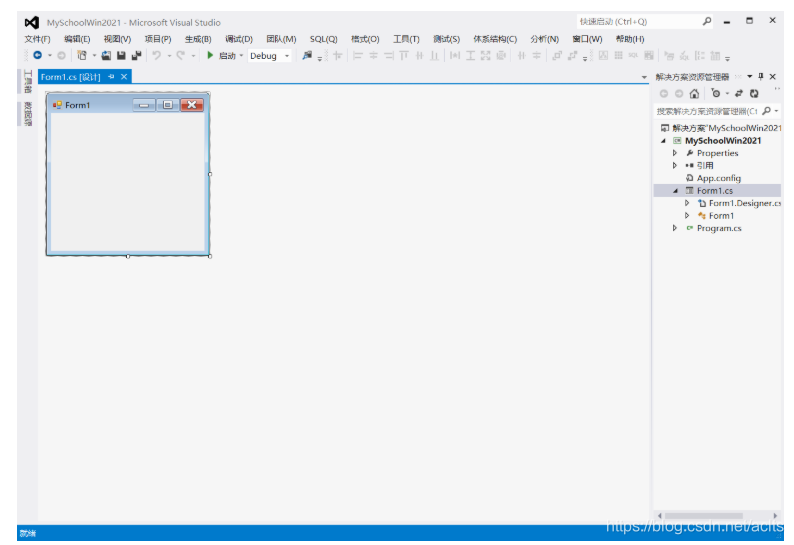Select Program.cs in Solution Explorer
The width and height of the screenshot is (794, 545).
719,228
